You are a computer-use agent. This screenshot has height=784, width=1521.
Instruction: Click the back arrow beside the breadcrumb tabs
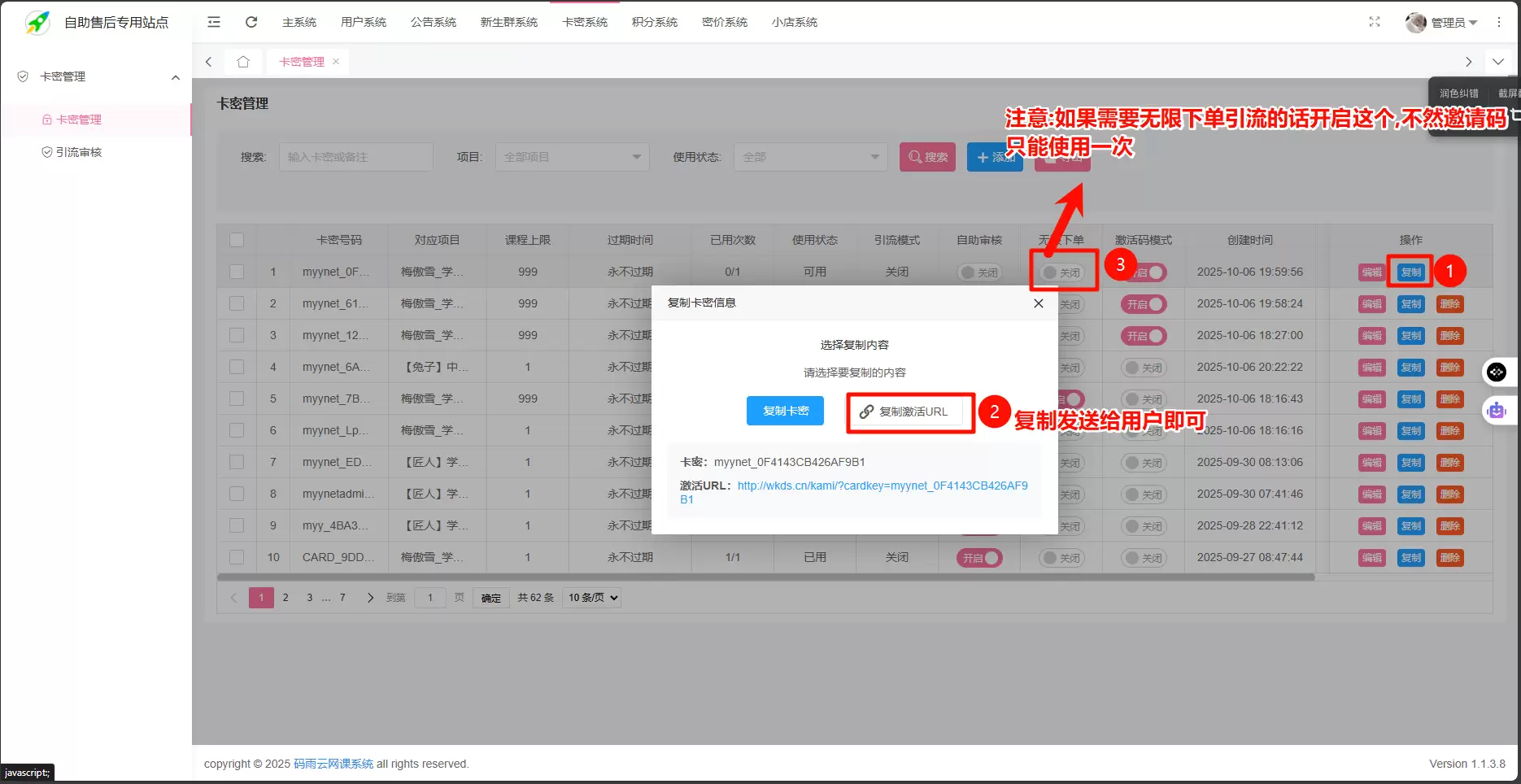click(x=208, y=61)
